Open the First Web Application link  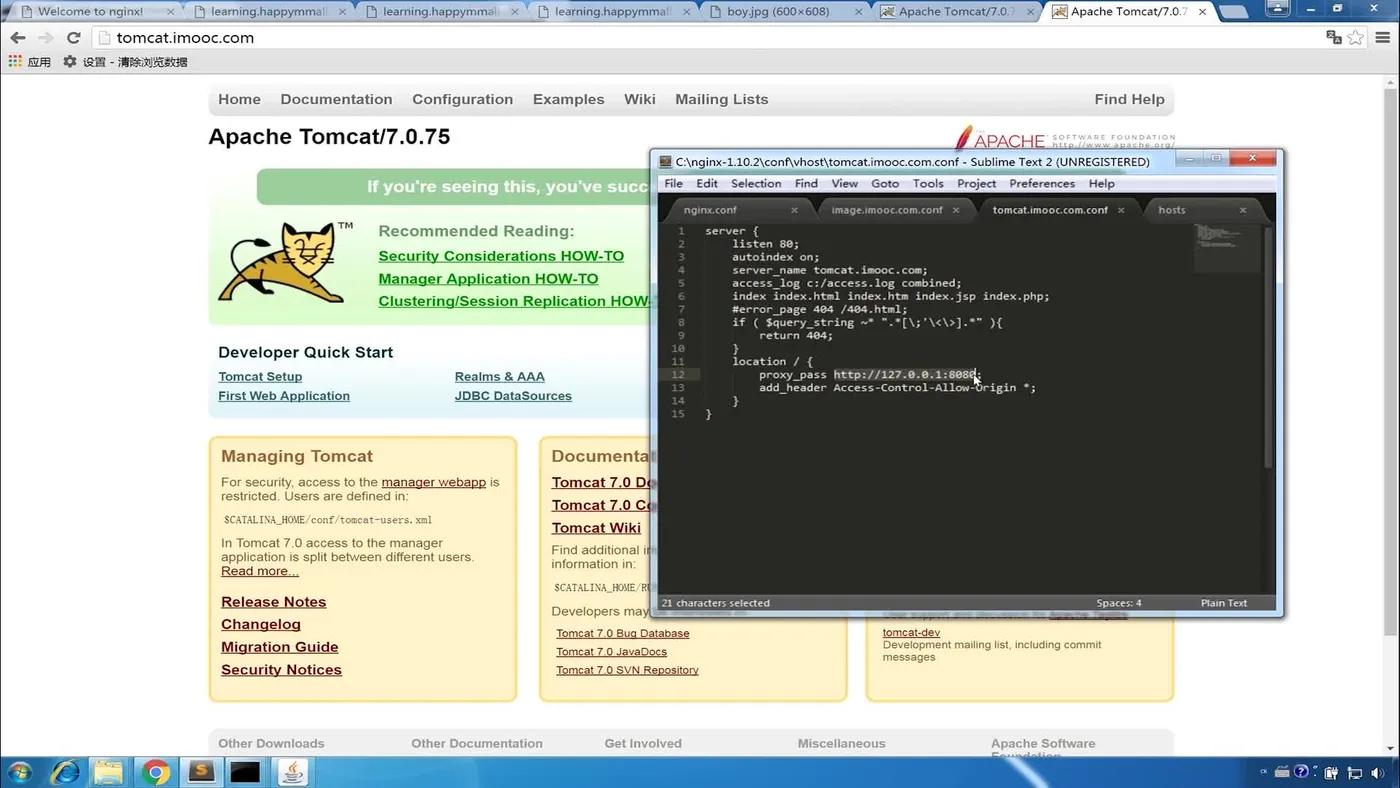coord(284,396)
